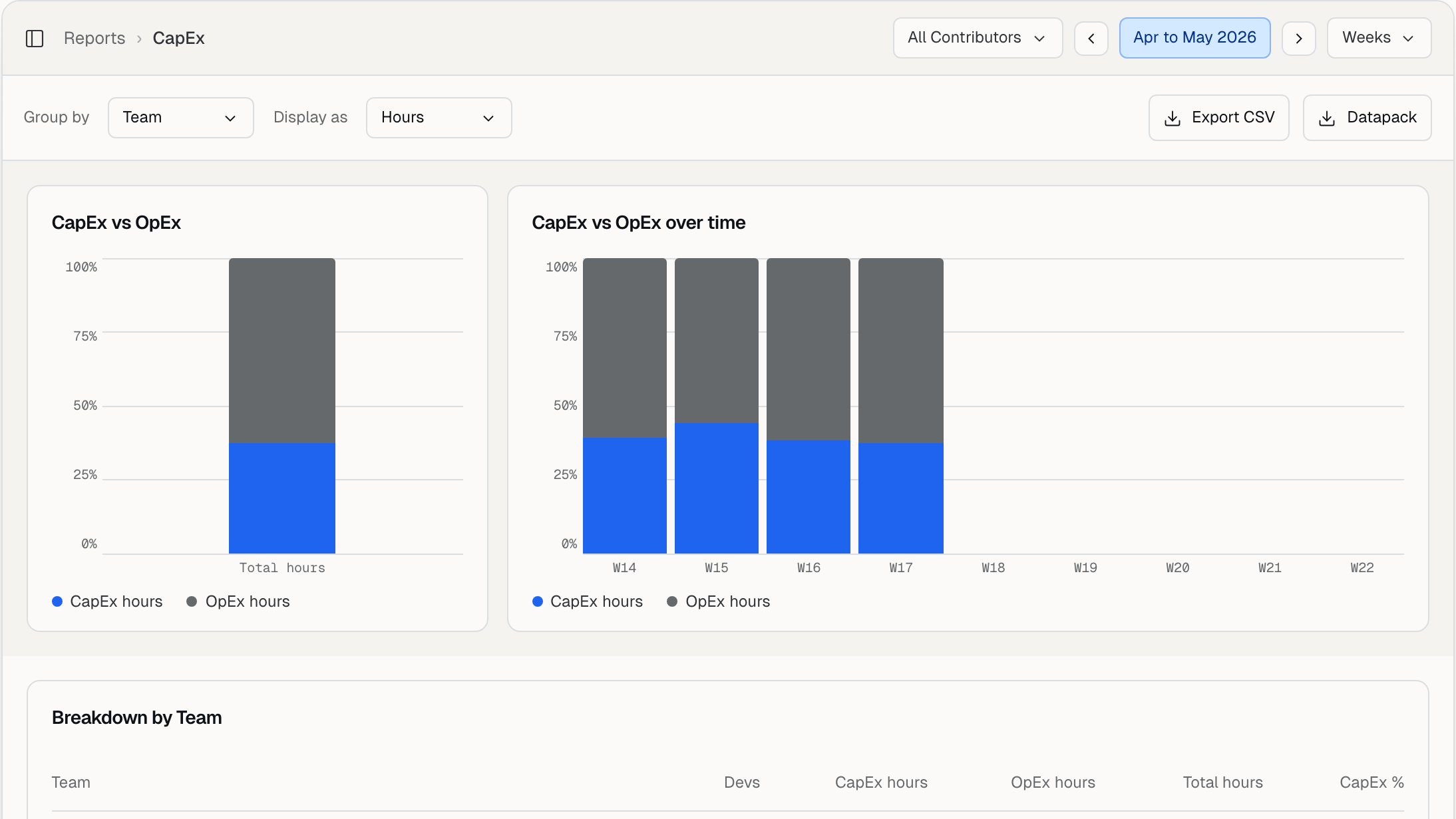Sort by the Total hours column header
The image size is (1456, 819).
tap(1222, 782)
